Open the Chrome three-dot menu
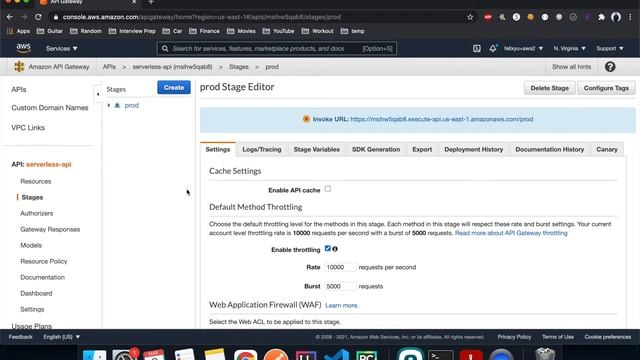The height and width of the screenshot is (360, 640). pos(630,17)
